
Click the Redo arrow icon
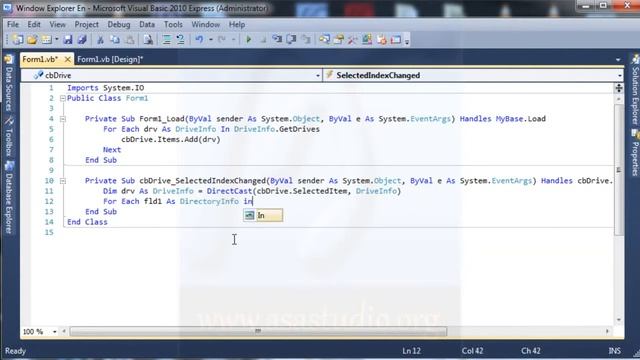(222, 40)
